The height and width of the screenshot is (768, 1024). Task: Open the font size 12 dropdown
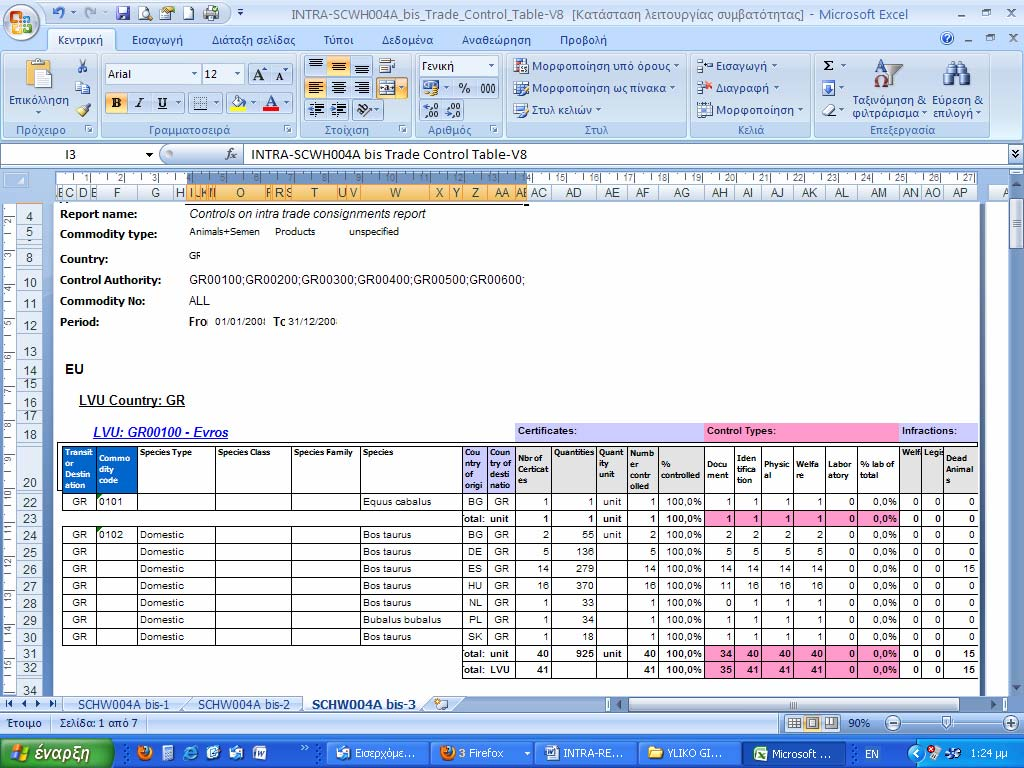click(x=238, y=74)
